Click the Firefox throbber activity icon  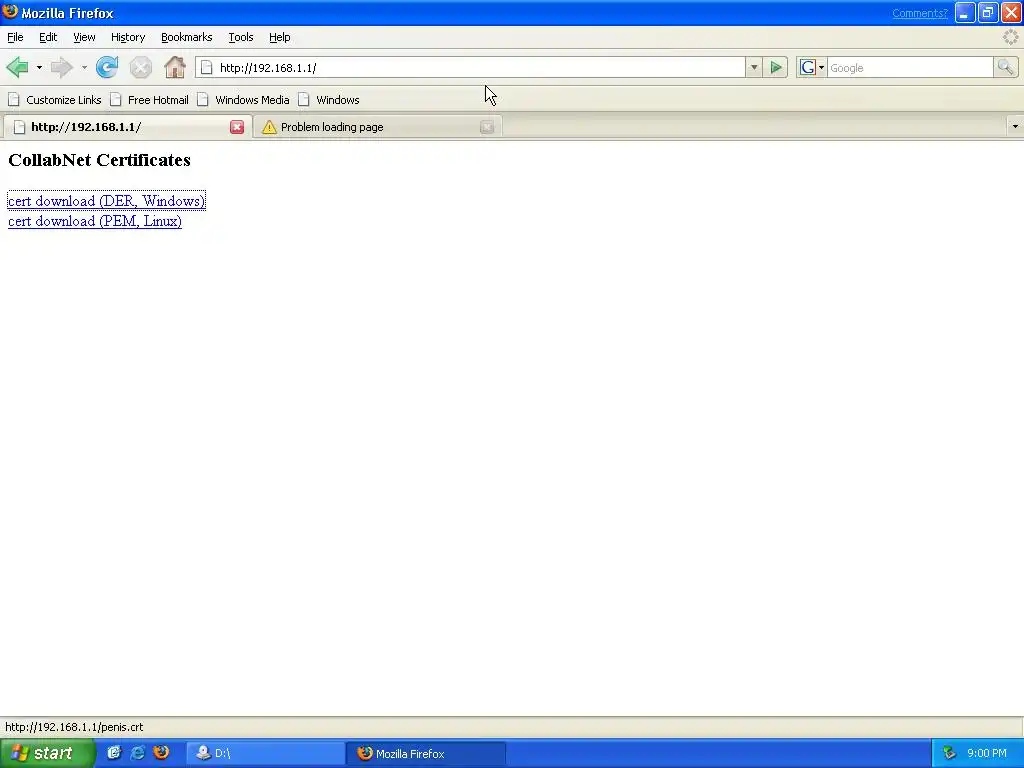pyautogui.click(x=1010, y=37)
